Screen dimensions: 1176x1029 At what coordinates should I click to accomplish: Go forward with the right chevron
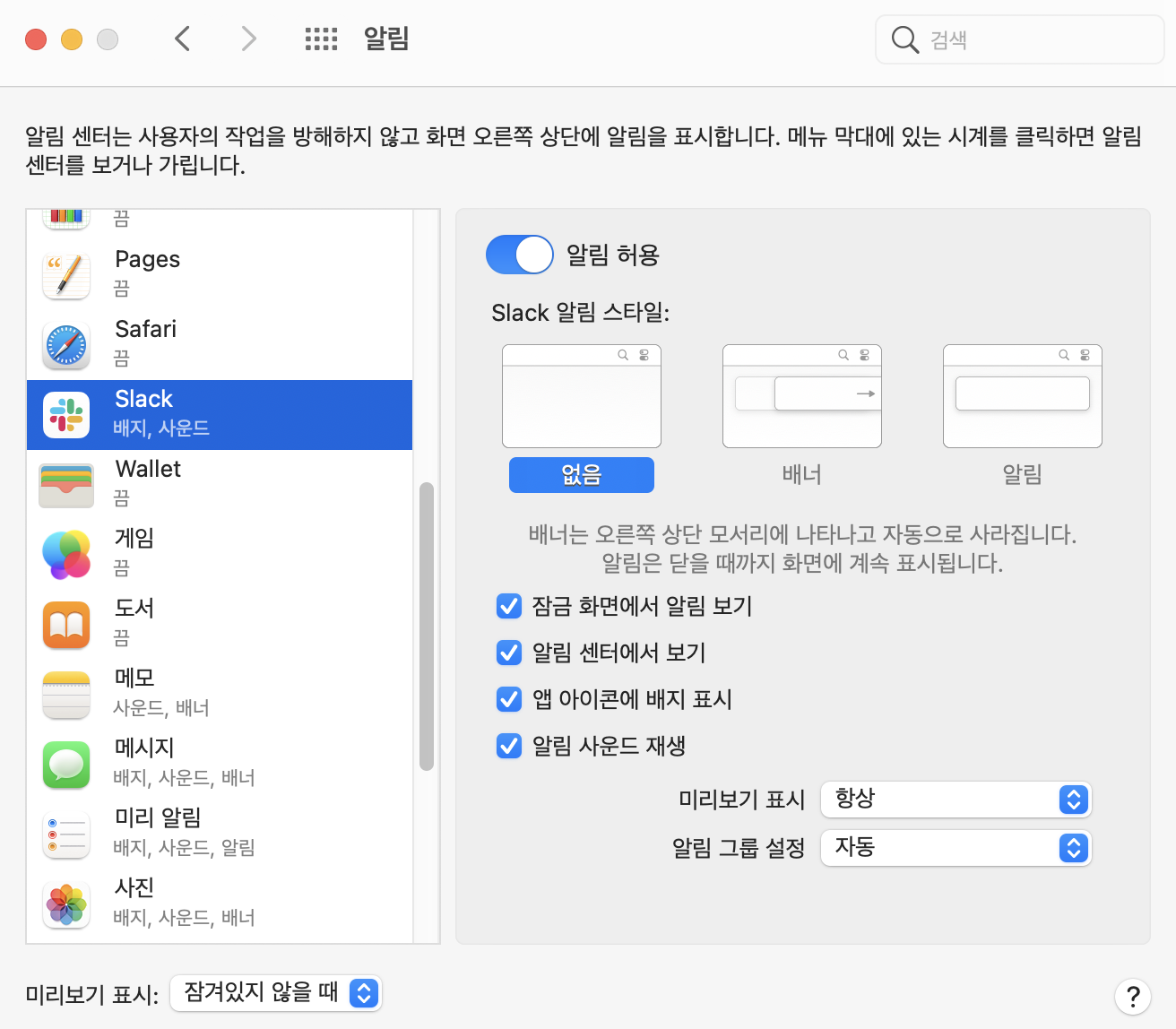click(x=248, y=39)
